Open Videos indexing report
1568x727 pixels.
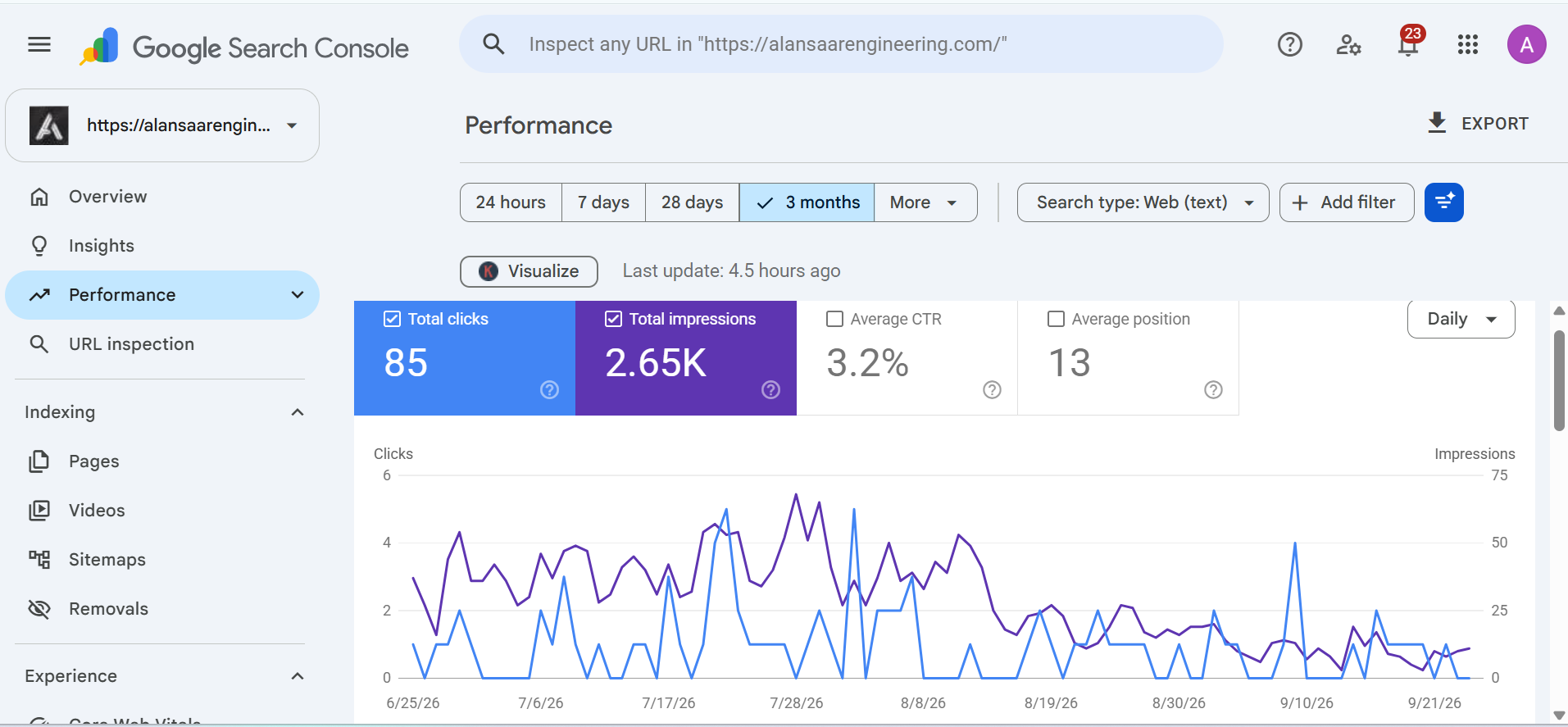point(162,511)
